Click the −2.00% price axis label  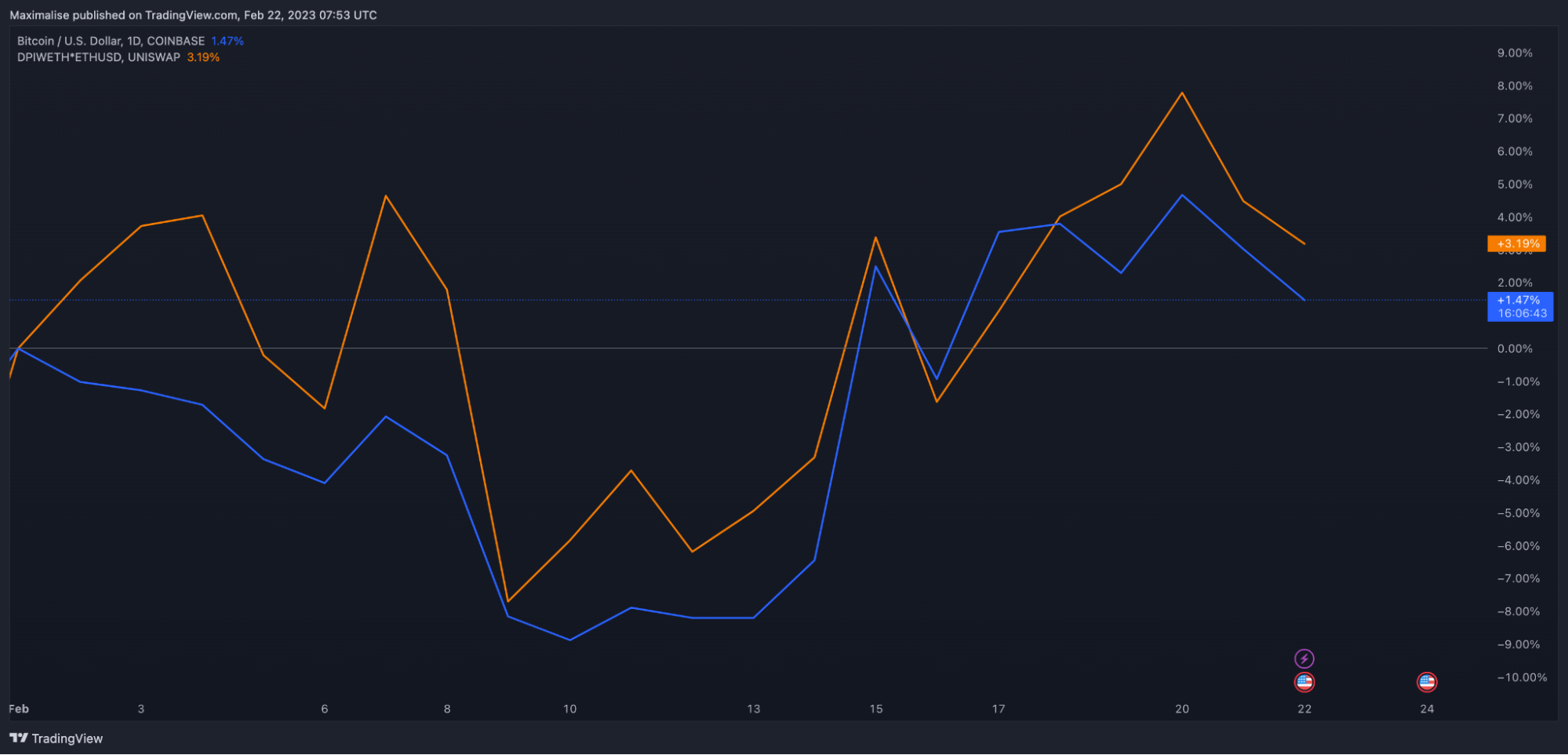click(1518, 414)
